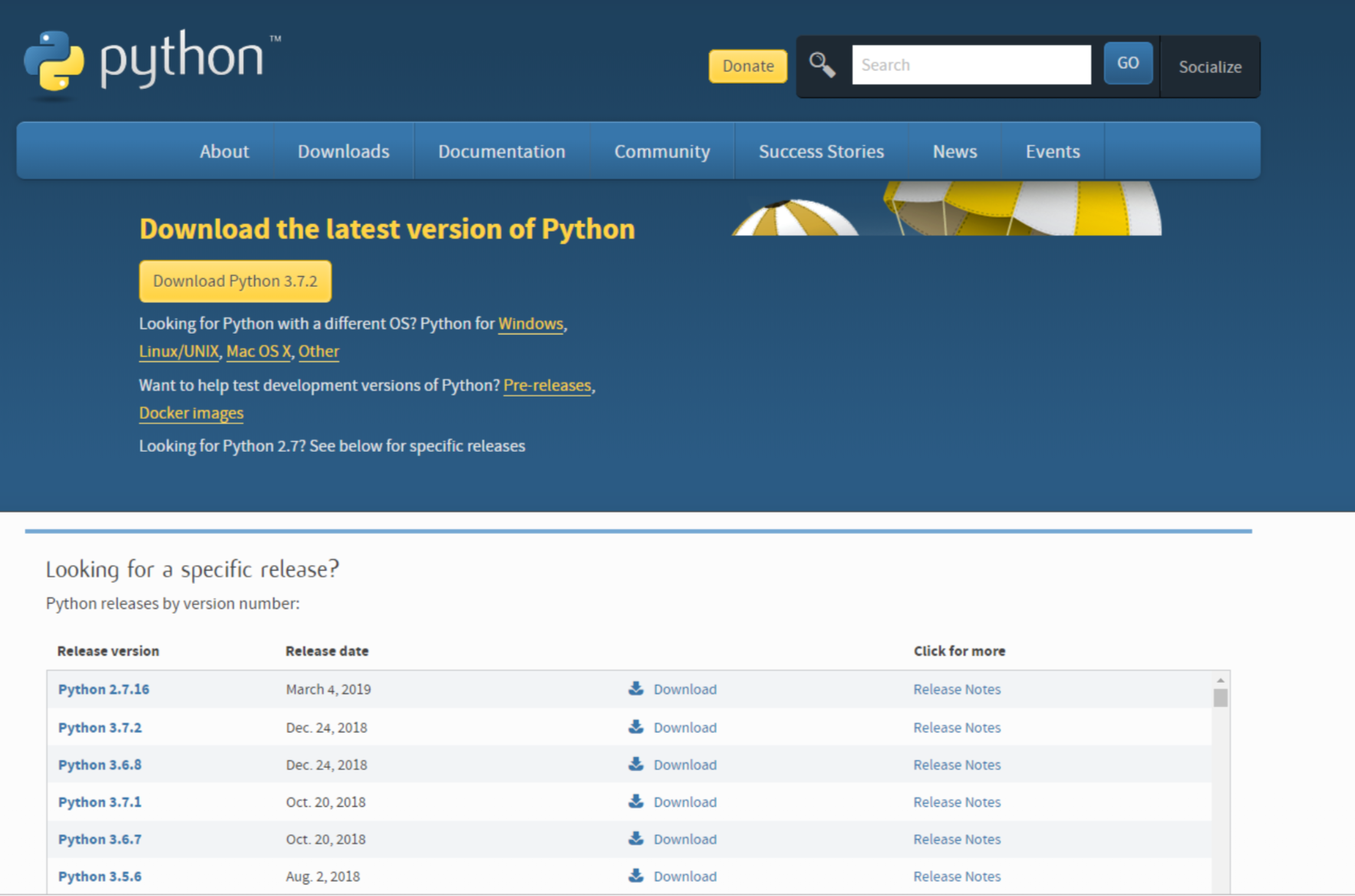Open the Socialize dropdown
The image size is (1355, 896).
[1209, 67]
